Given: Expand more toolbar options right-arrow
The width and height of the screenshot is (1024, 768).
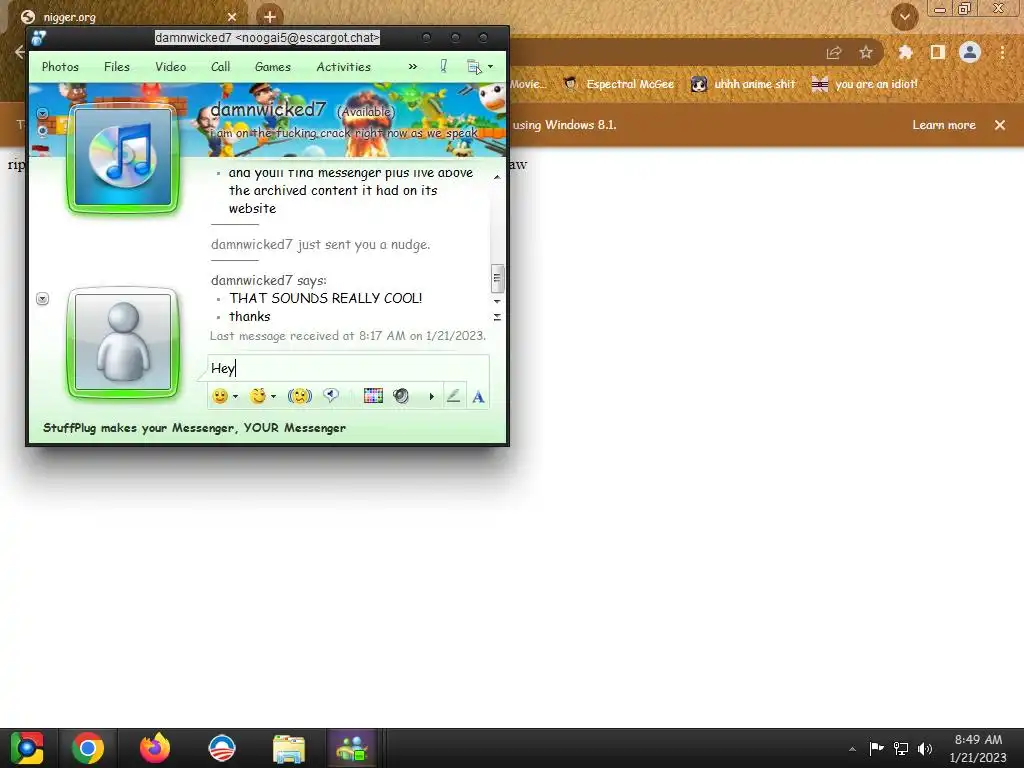Looking at the screenshot, I should [431, 396].
